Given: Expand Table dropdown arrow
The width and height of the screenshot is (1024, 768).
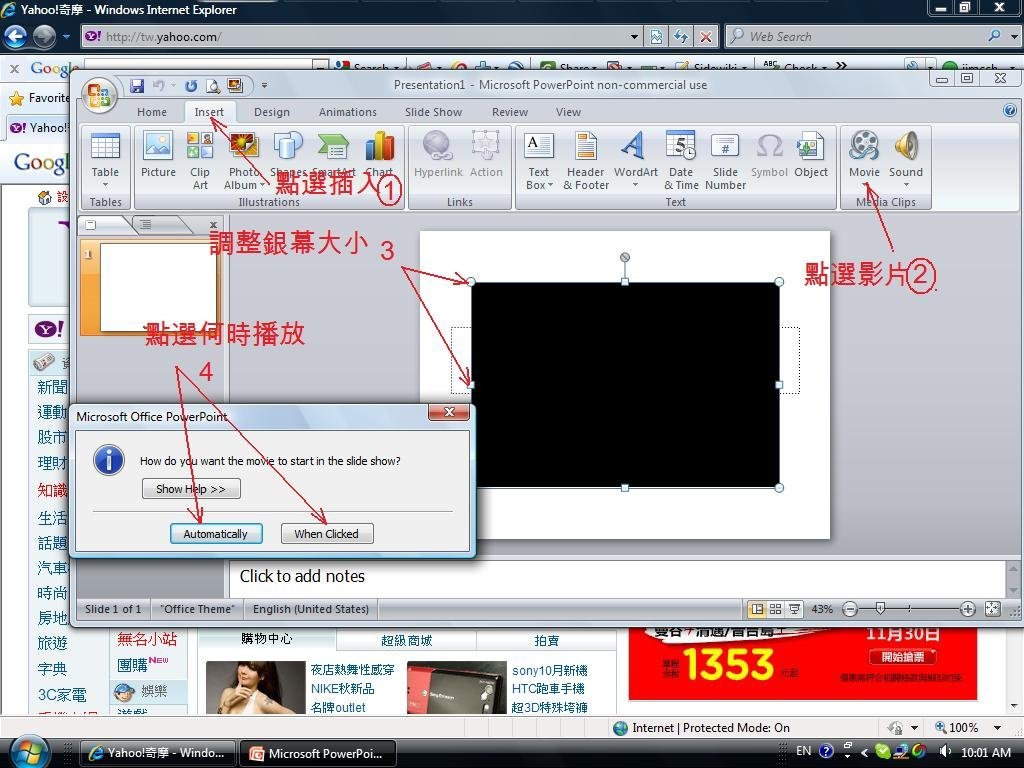Looking at the screenshot, I should tap(105, 185).
